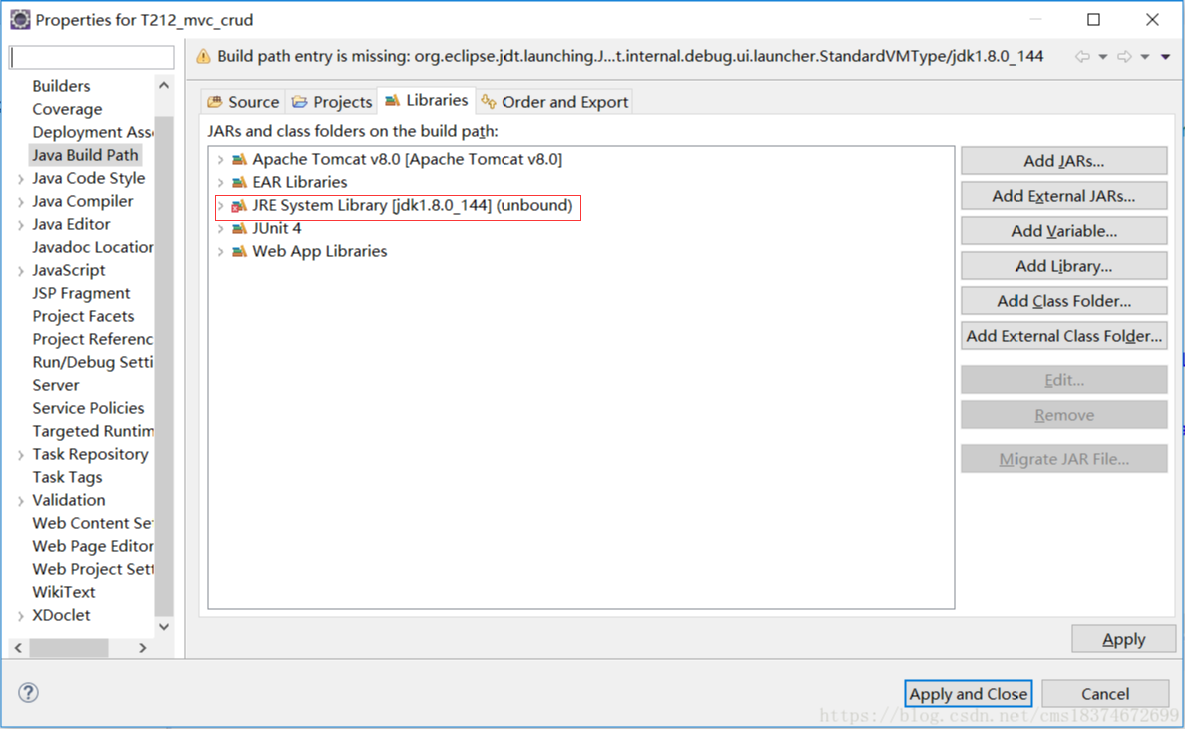Select the Project References item

(x=92, y=339)
